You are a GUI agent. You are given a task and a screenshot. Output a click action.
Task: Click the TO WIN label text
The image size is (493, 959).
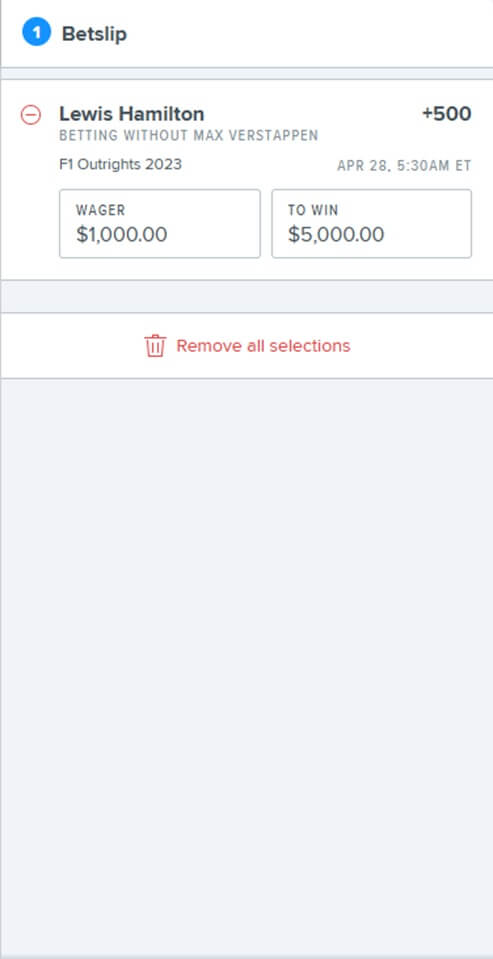pos(313,210)
